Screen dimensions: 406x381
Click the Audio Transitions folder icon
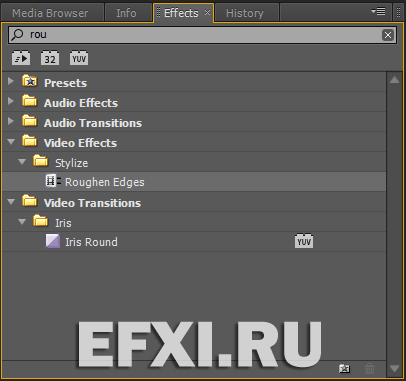30,121
